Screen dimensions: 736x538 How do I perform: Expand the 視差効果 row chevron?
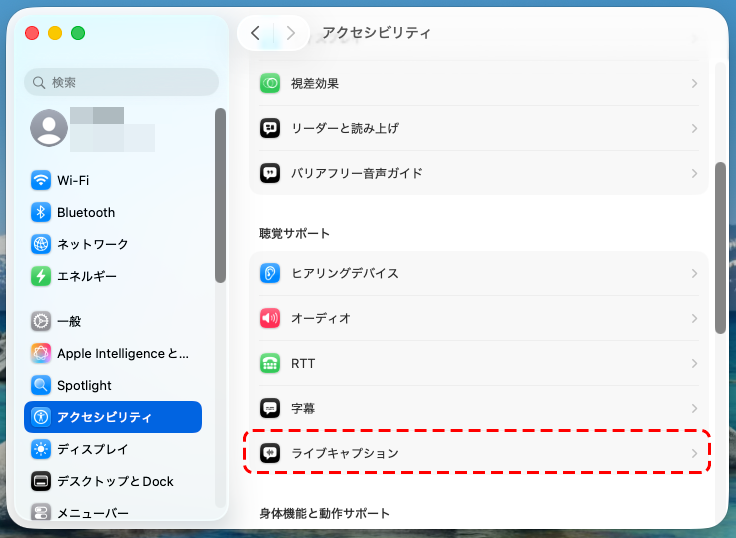(694, 83)
